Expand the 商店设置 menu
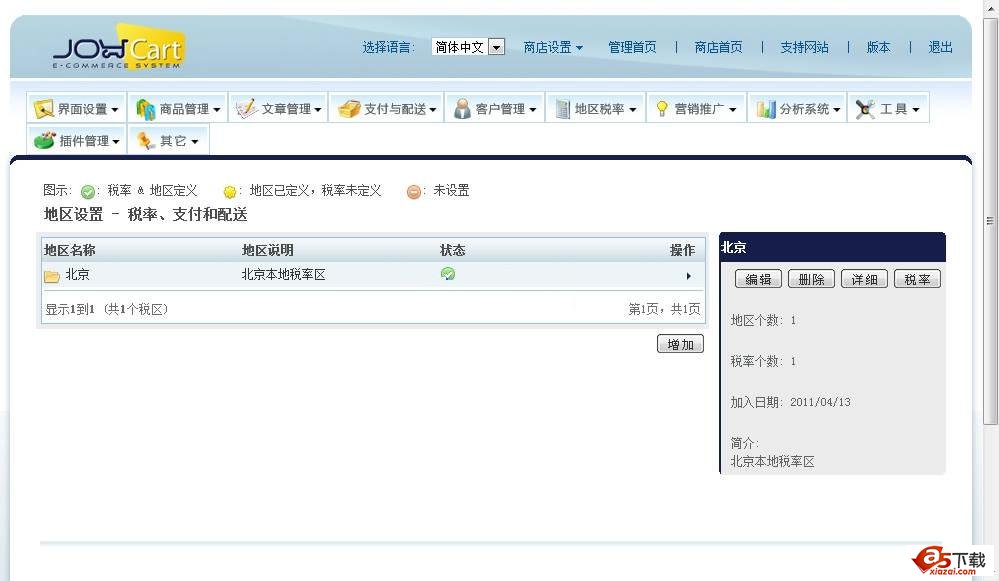Viewport: 999px width, 581px height. click(553, 47)
